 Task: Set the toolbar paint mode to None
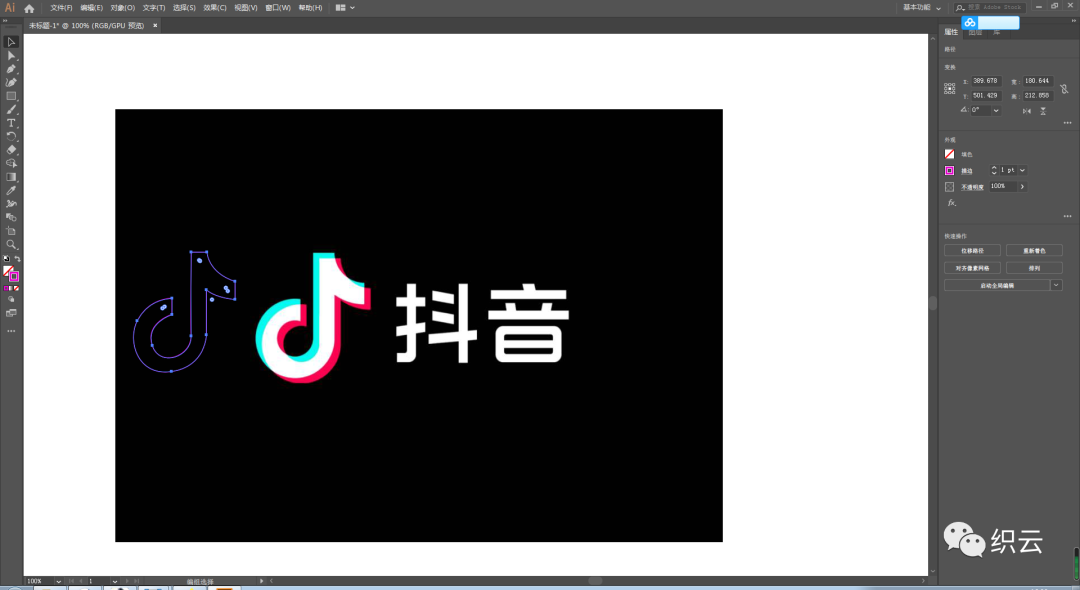17,288
